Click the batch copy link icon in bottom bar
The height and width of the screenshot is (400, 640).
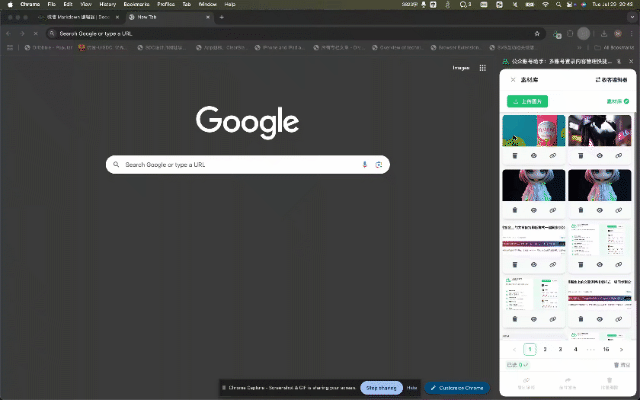tap(526, 380)
